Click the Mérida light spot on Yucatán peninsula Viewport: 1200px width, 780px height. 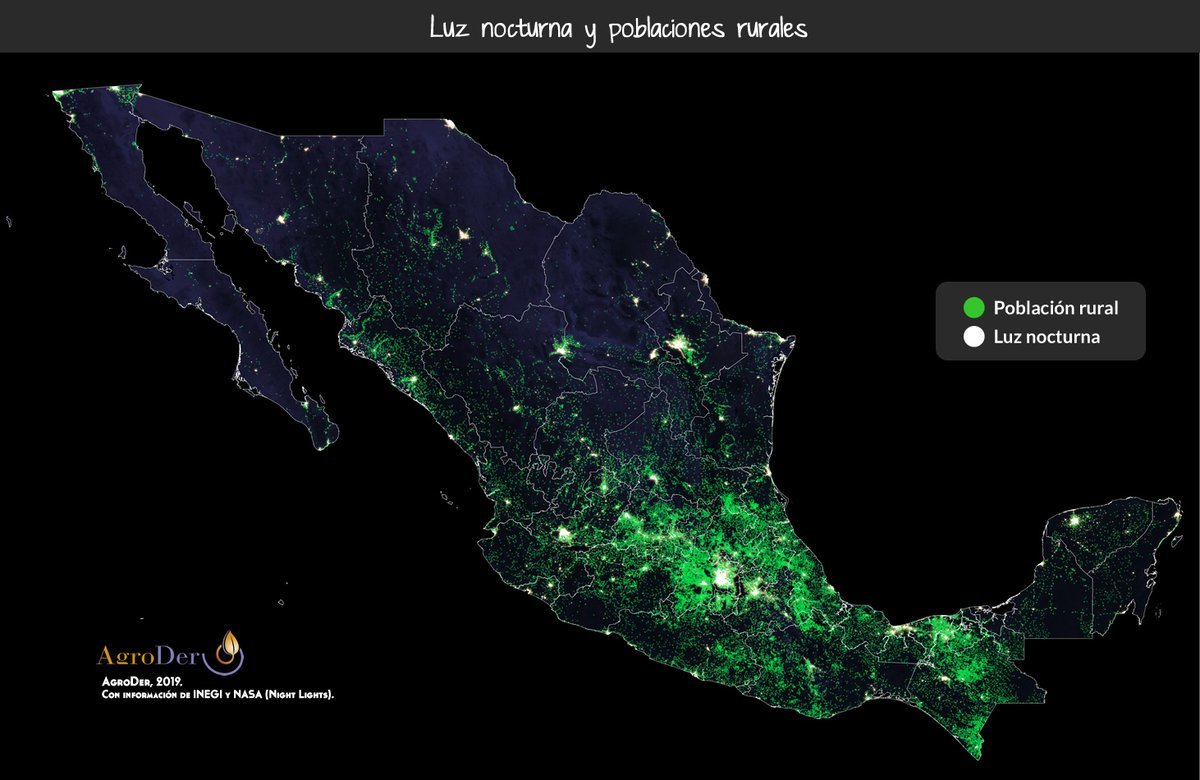(1075, 519)
